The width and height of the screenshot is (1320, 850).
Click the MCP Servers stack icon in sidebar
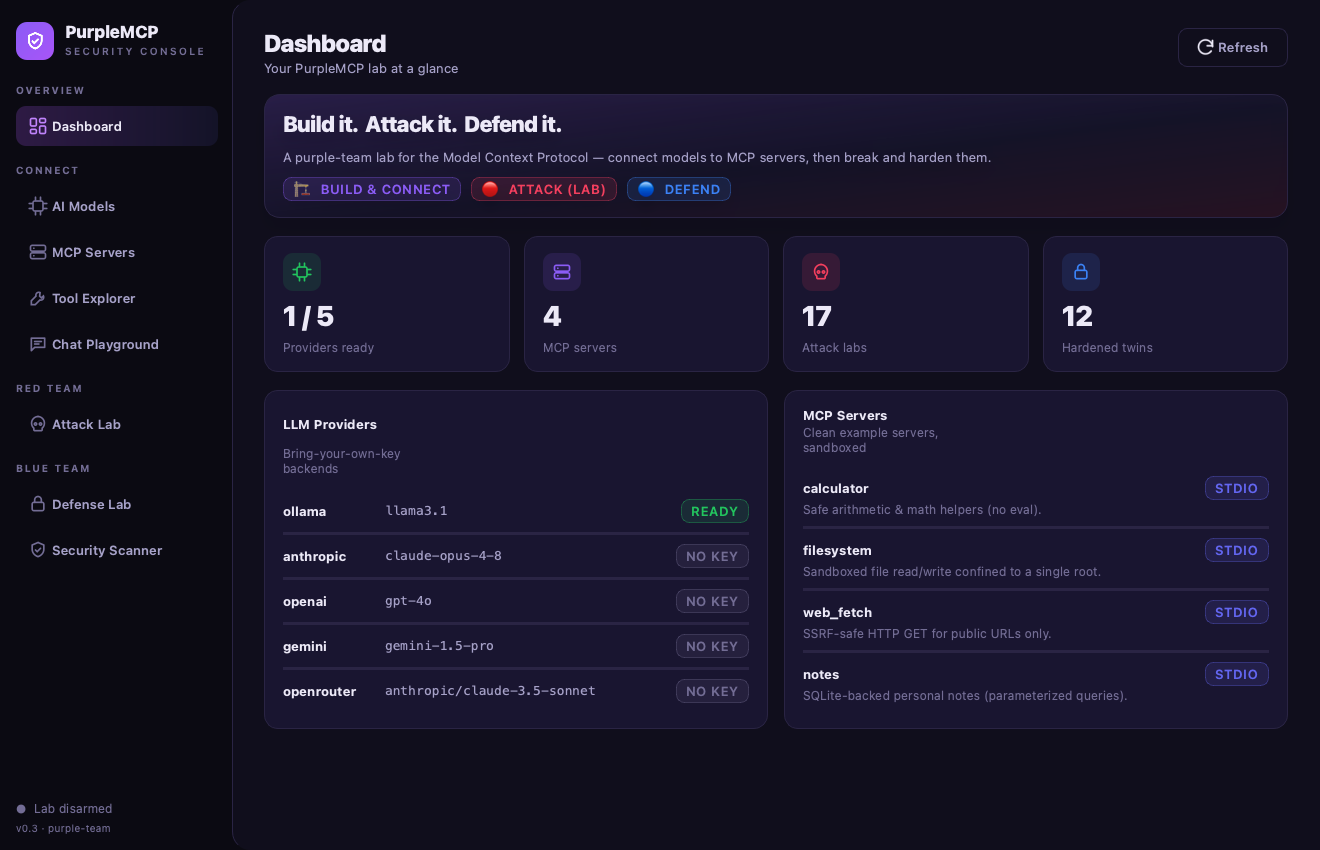point(38,252)
